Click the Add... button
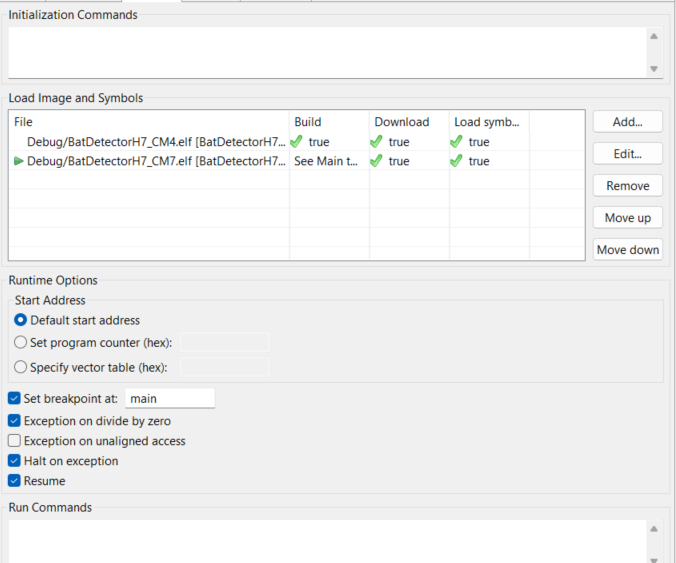 coord(627,122)
